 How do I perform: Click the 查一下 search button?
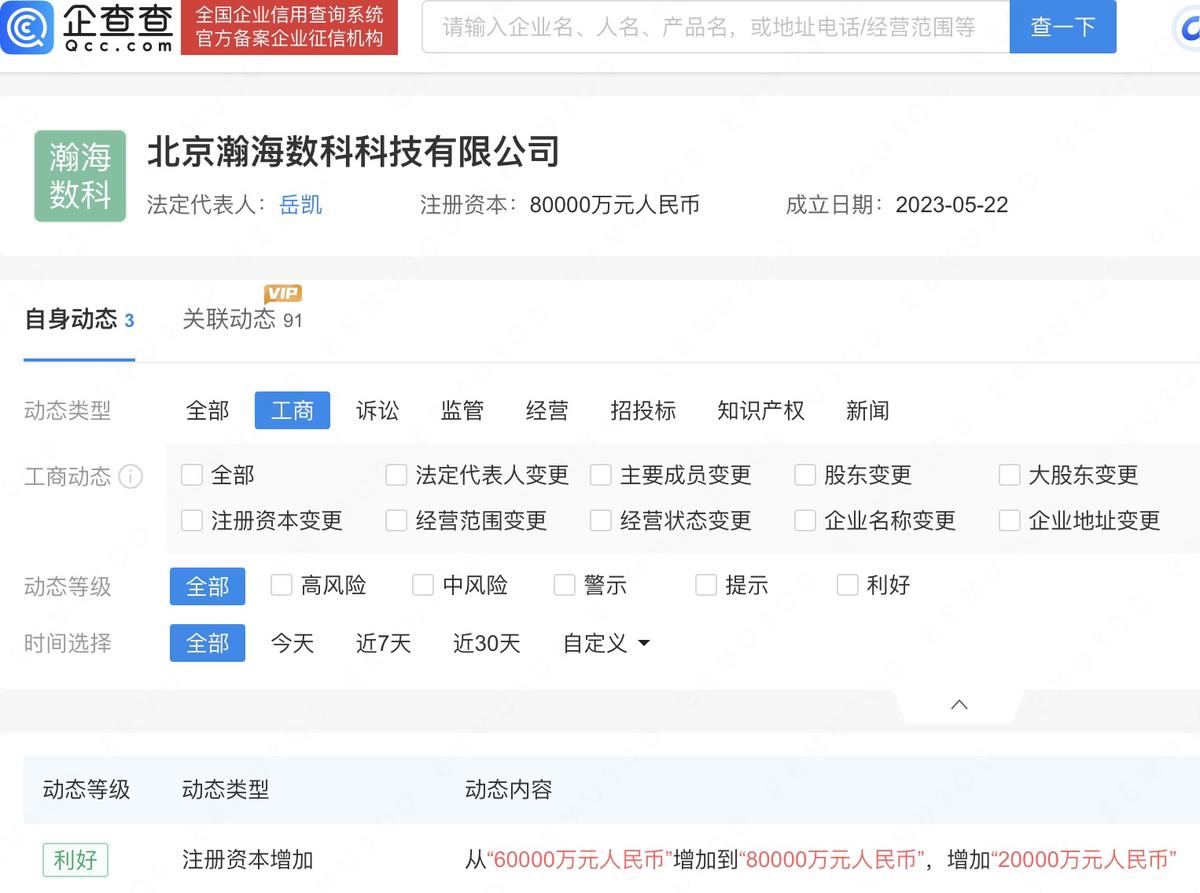(x=1062, y=27)
